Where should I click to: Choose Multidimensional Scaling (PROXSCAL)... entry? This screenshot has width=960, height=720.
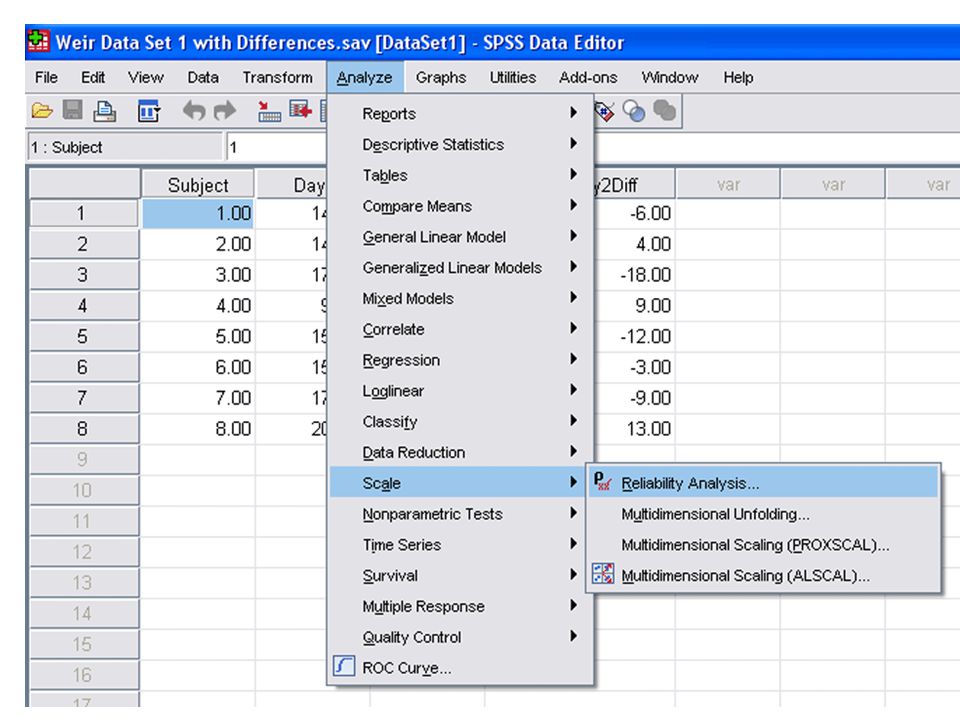coord(763,544)
